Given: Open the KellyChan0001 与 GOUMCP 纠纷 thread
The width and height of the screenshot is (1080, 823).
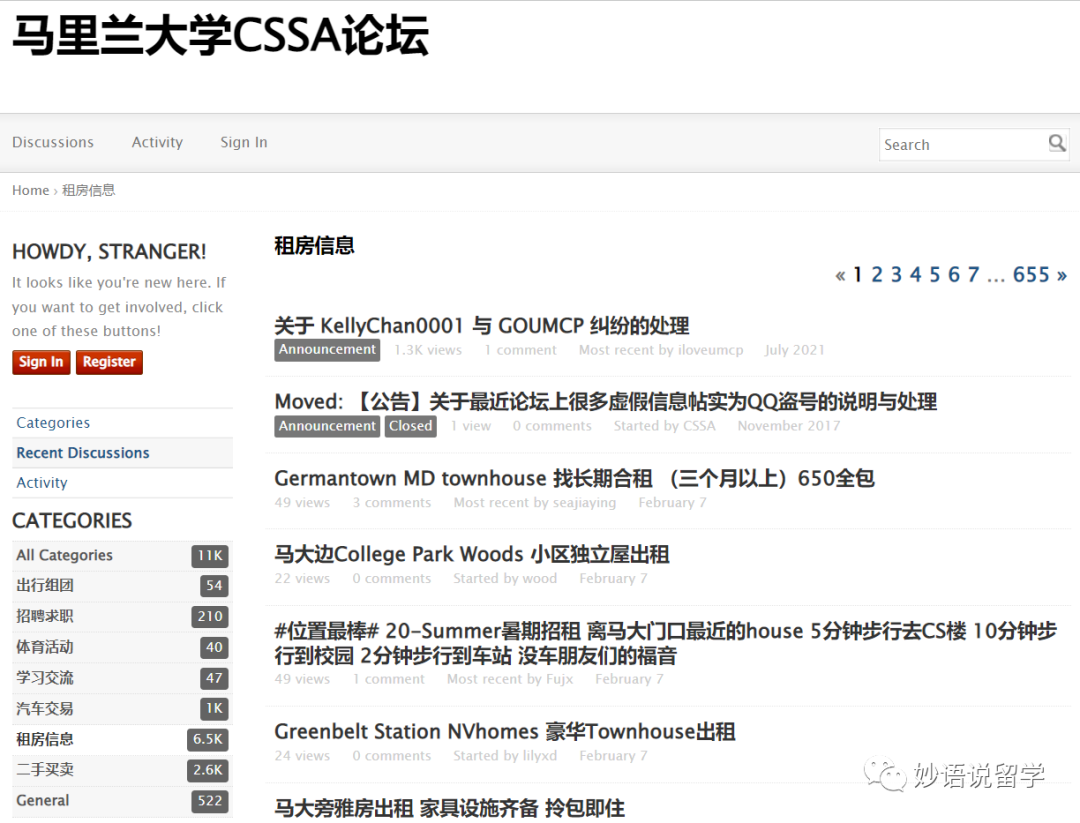Looking at the screenshot, I should (481, 325).
